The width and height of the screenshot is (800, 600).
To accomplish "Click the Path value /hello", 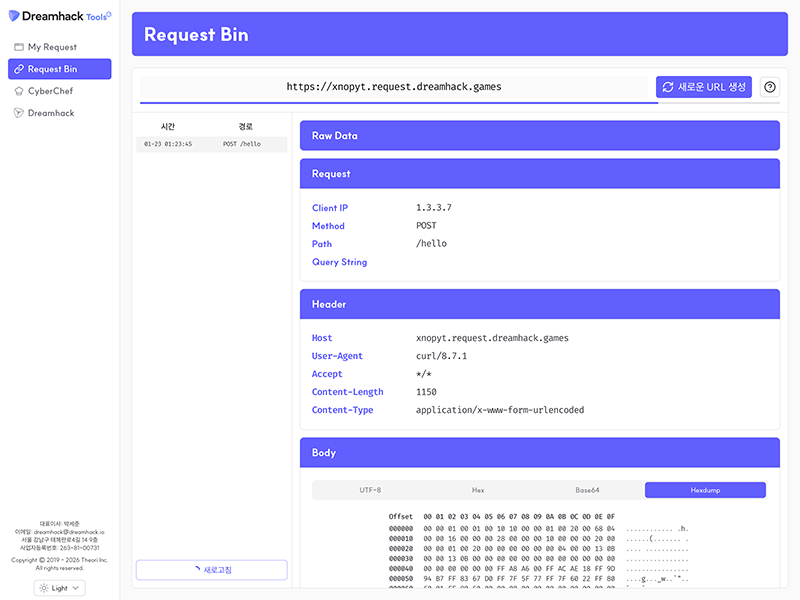I will coord(431,243).
